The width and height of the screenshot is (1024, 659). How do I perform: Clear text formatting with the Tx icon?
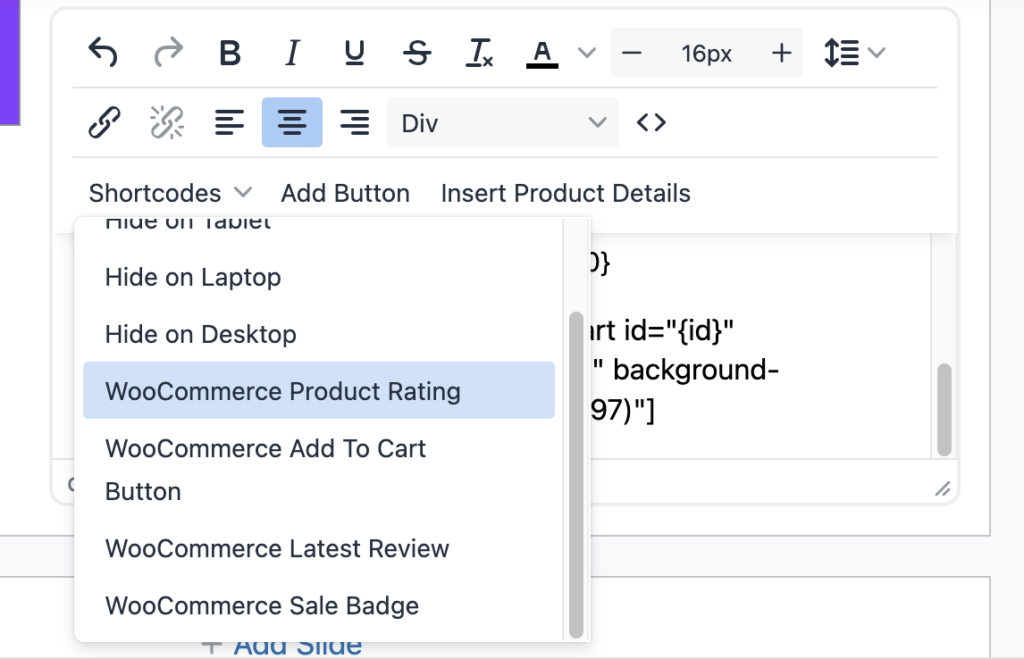[x=478, y=53]
